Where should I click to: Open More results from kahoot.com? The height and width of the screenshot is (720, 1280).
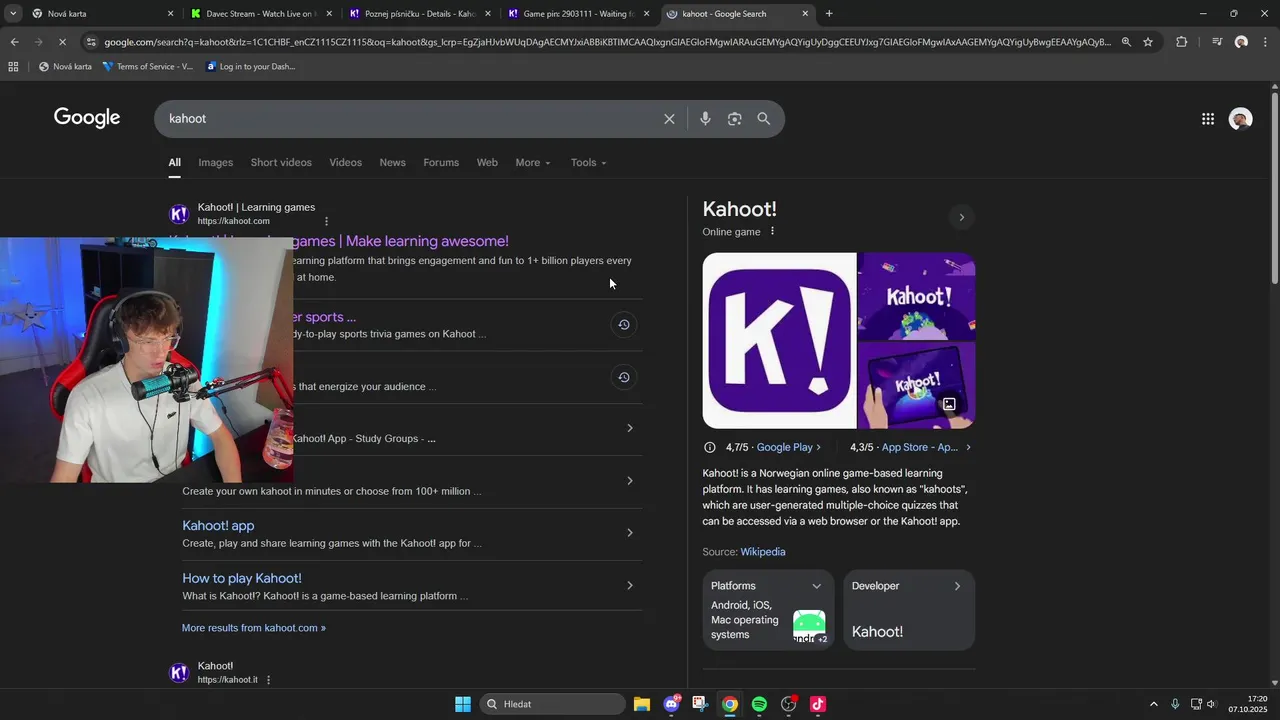[254, 628]
